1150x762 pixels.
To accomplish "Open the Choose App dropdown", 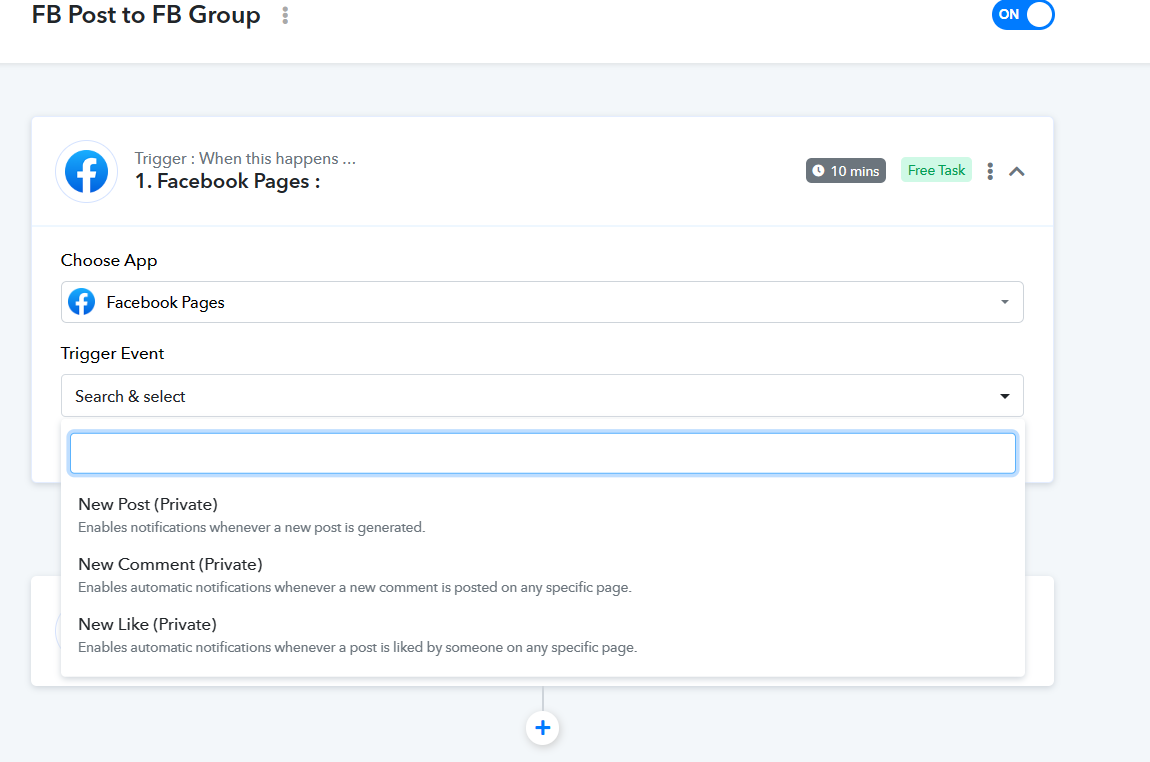I will pos(542,302).
